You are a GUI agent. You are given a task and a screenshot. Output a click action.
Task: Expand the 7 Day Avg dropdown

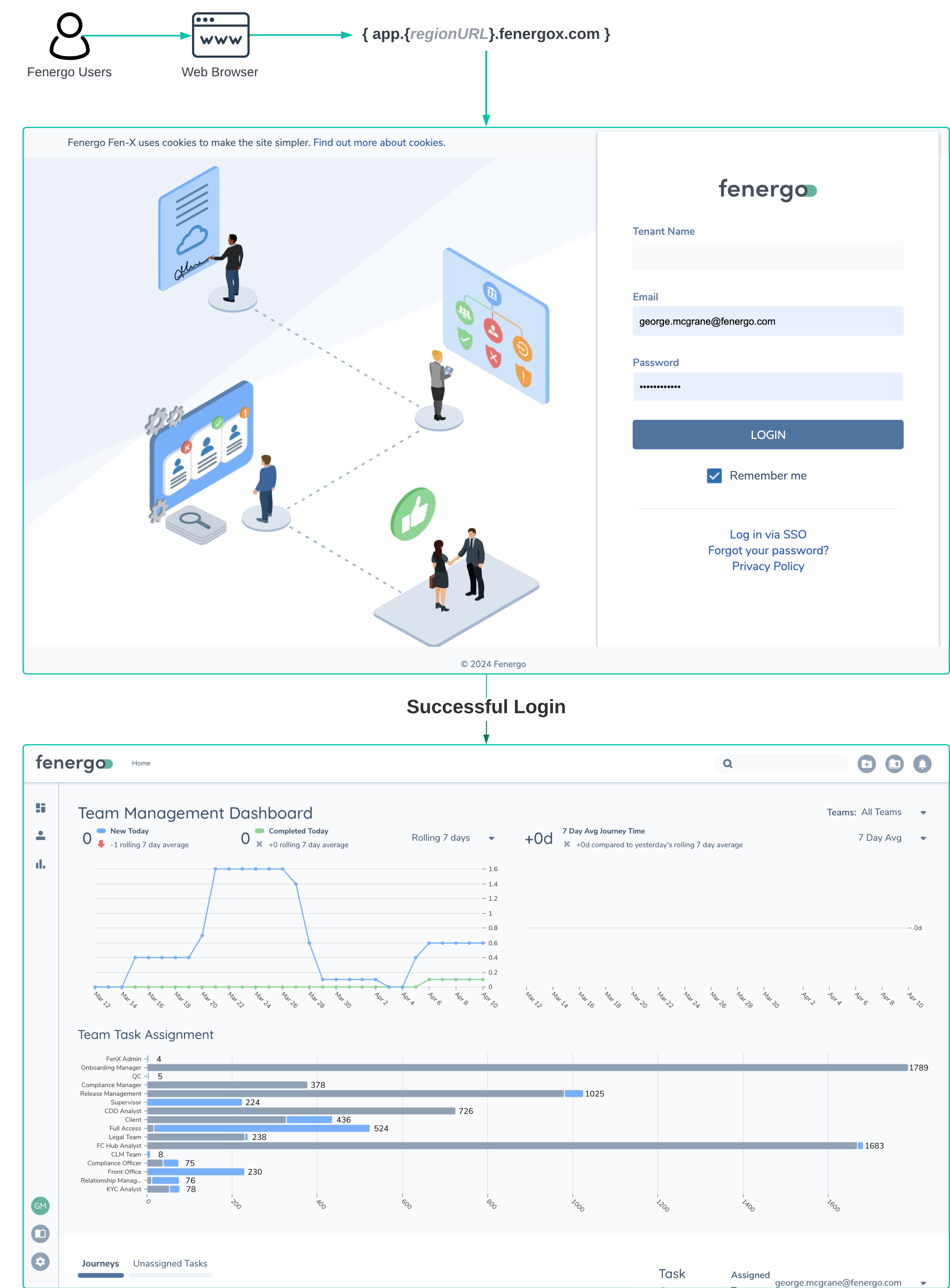click(x=891, y=838)
